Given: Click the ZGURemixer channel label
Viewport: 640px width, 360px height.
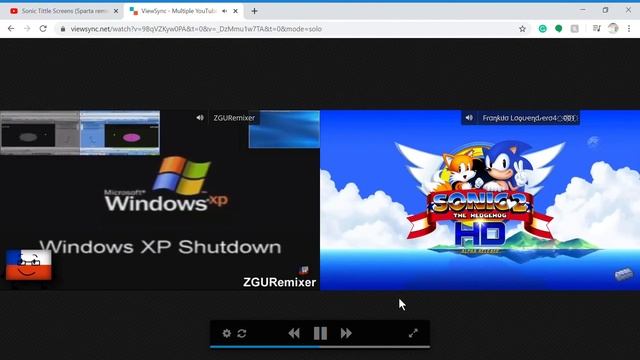Looking at the screenshot, I should pyautogui.click(x=234, y=118).
